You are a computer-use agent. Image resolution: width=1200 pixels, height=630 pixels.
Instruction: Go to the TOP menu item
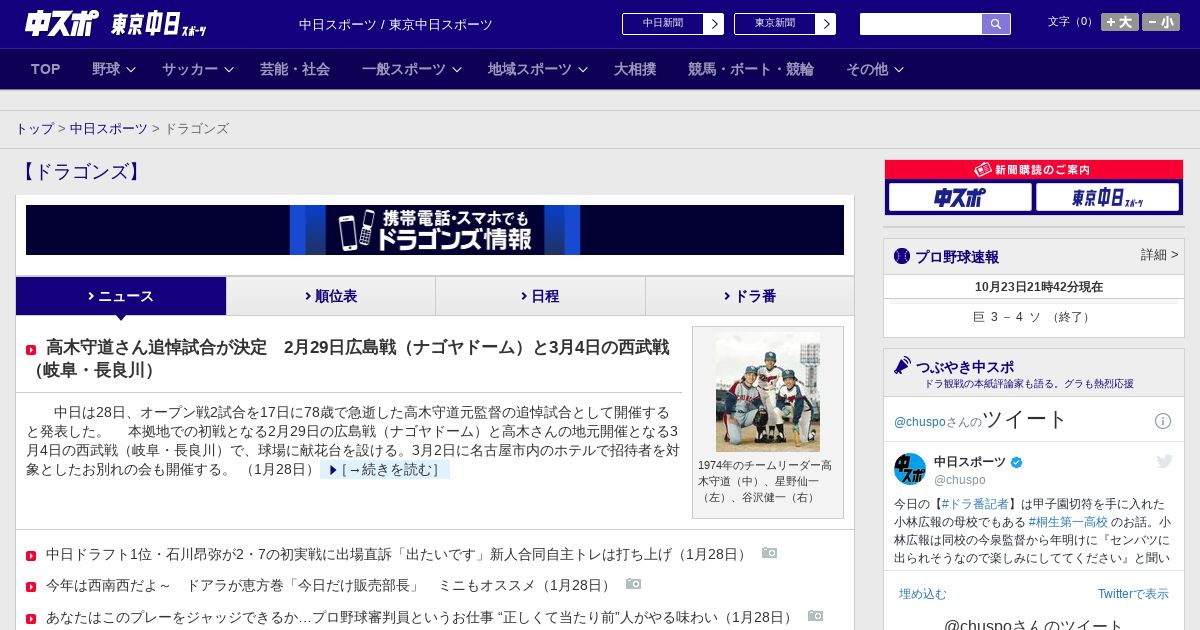[46, 69]
